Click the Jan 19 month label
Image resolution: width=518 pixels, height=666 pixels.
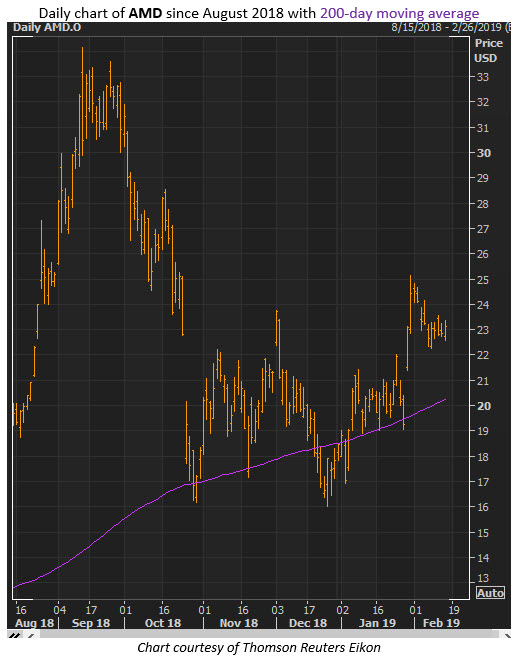[377, 623]
